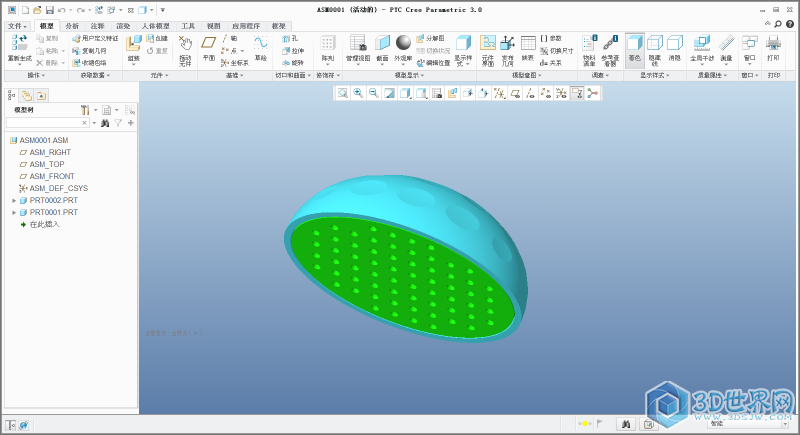Open model tree settings dropdown (hammer icon)
The width and height of the screenshot is (800, 435).
88,110
